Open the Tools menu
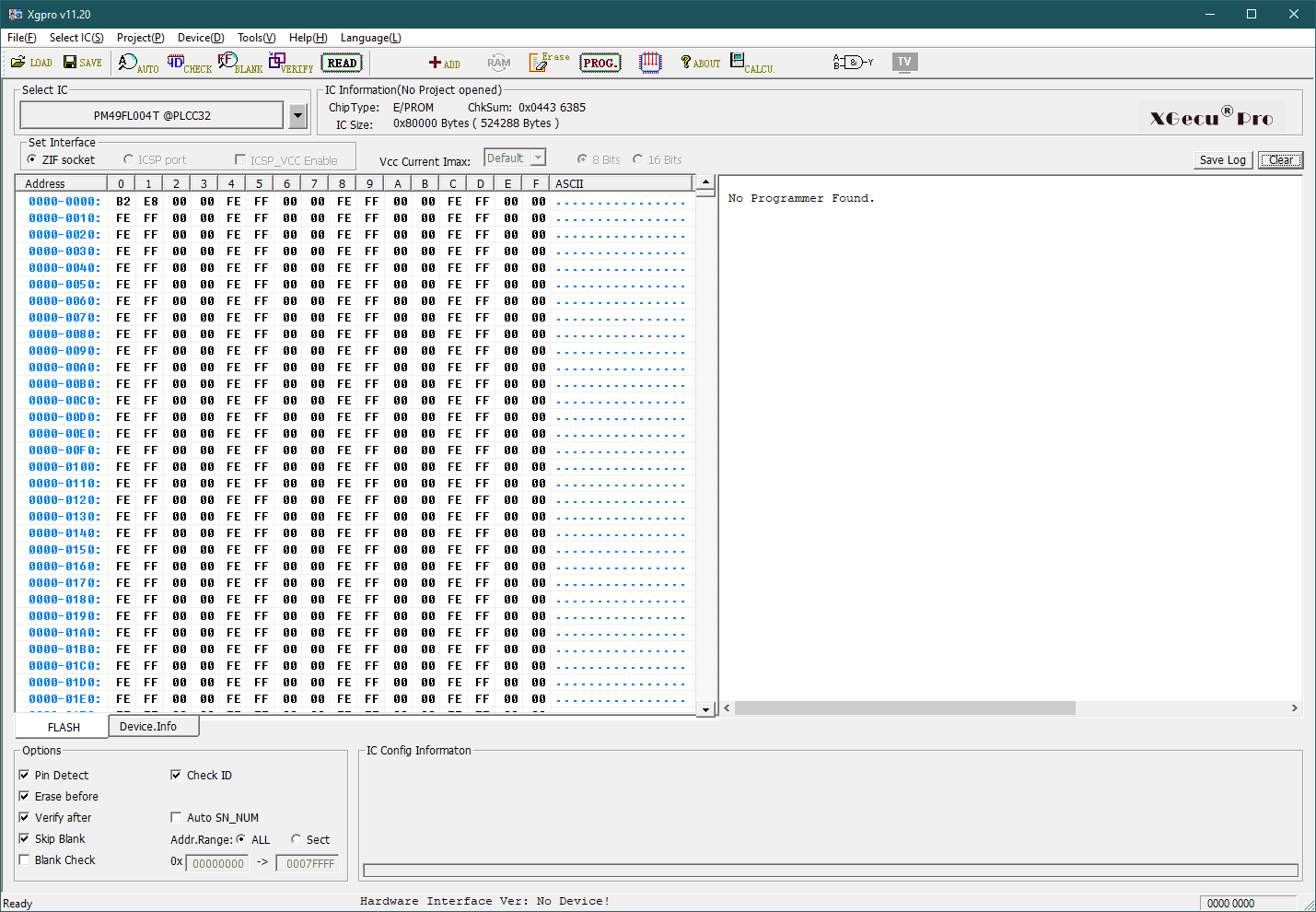 click(x=256, y=38)
